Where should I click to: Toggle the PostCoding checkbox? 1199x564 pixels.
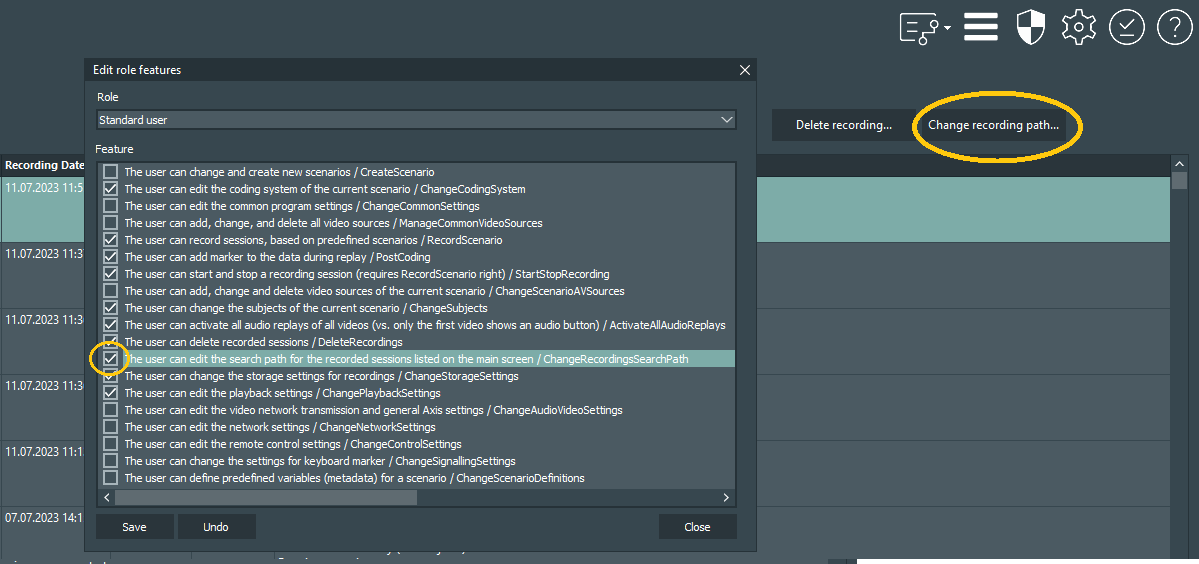click(x=111, y=257)
